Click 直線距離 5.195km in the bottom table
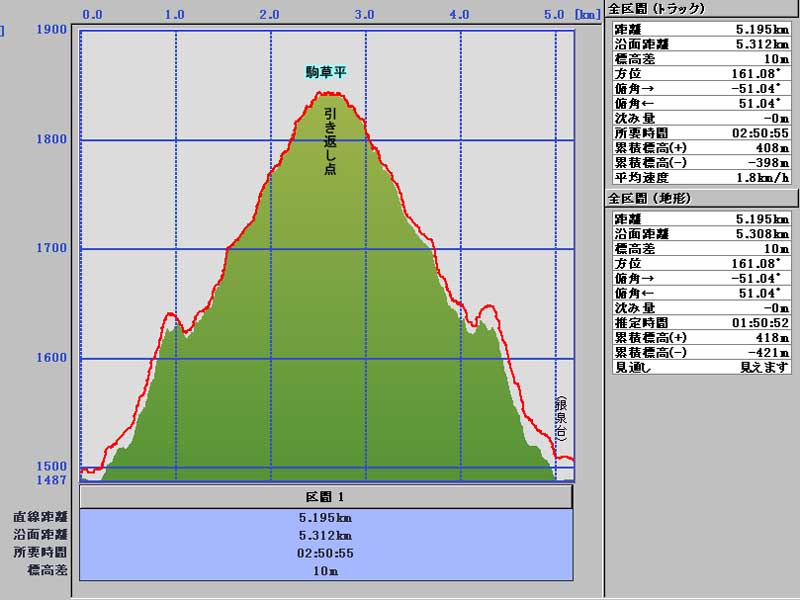The image size is (800, 600). pyautogui.click(x=326, y=518)
